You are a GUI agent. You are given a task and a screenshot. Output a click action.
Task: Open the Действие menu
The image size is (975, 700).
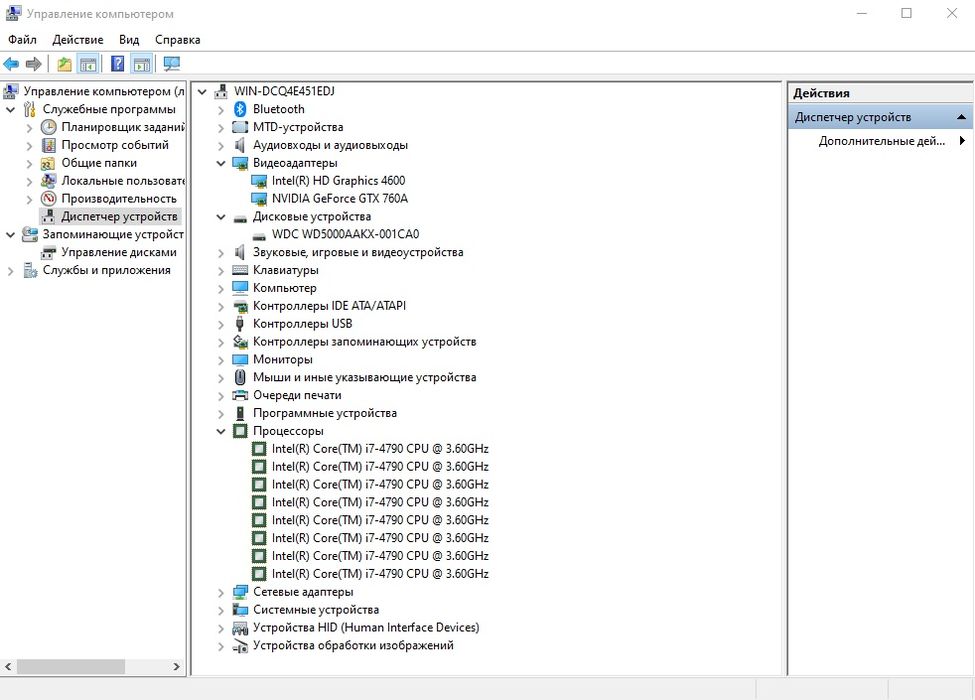pos(78,40)
